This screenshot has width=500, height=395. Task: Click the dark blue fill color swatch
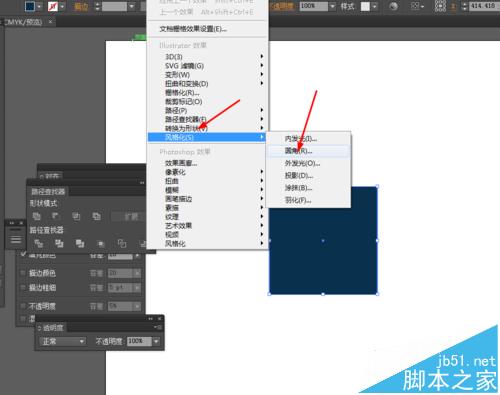pyautogui.click(x=30, y=6)
